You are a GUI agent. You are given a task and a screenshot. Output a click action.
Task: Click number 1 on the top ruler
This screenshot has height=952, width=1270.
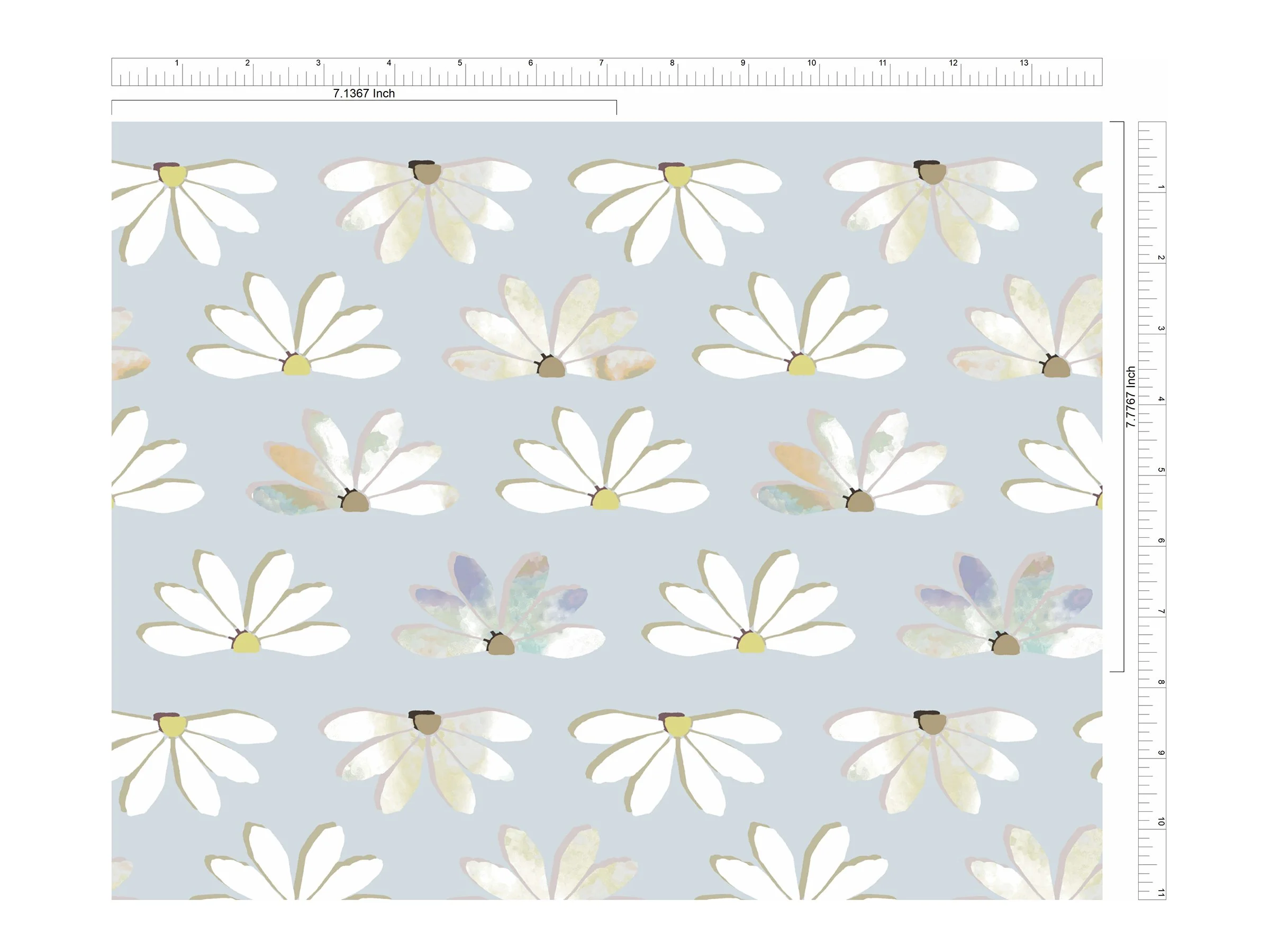pyautogui.click(x=177, y=62)
